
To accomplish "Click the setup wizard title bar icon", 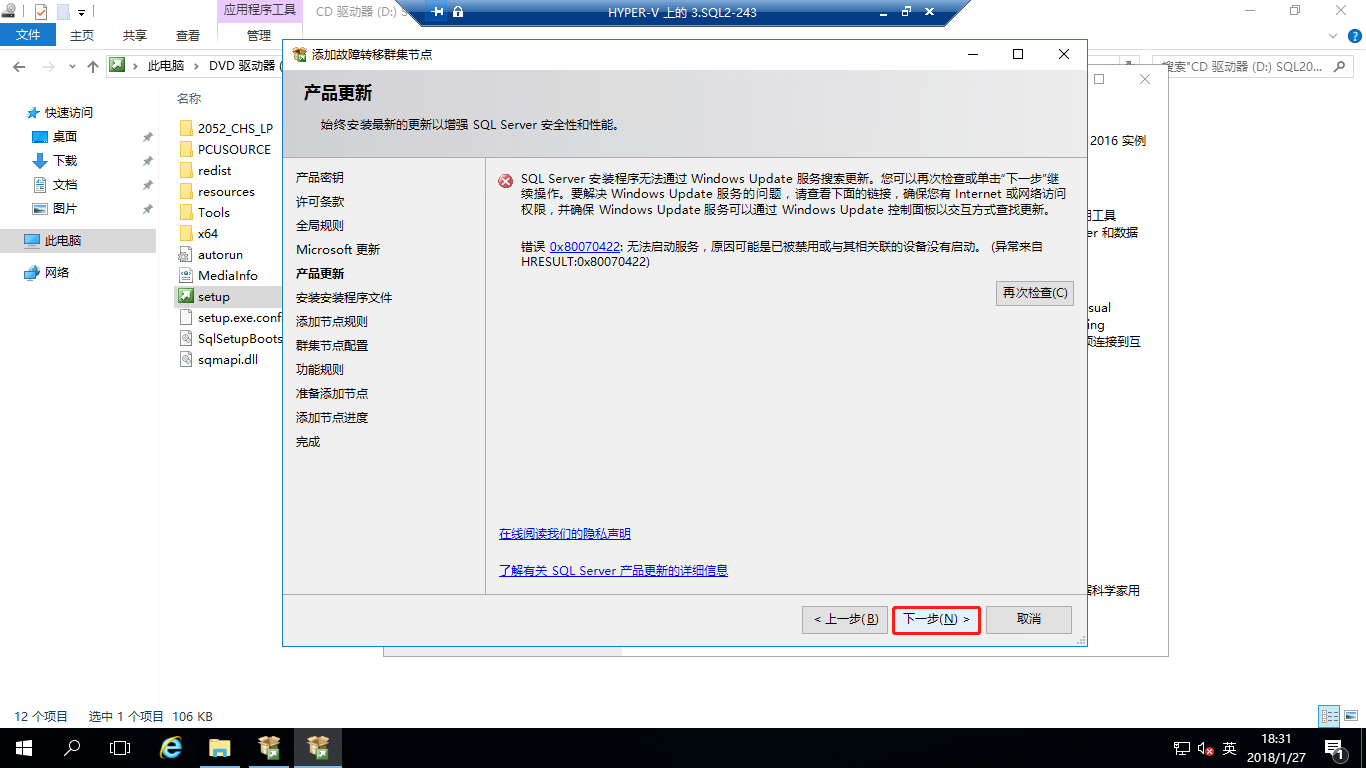I will coord(300,54).
